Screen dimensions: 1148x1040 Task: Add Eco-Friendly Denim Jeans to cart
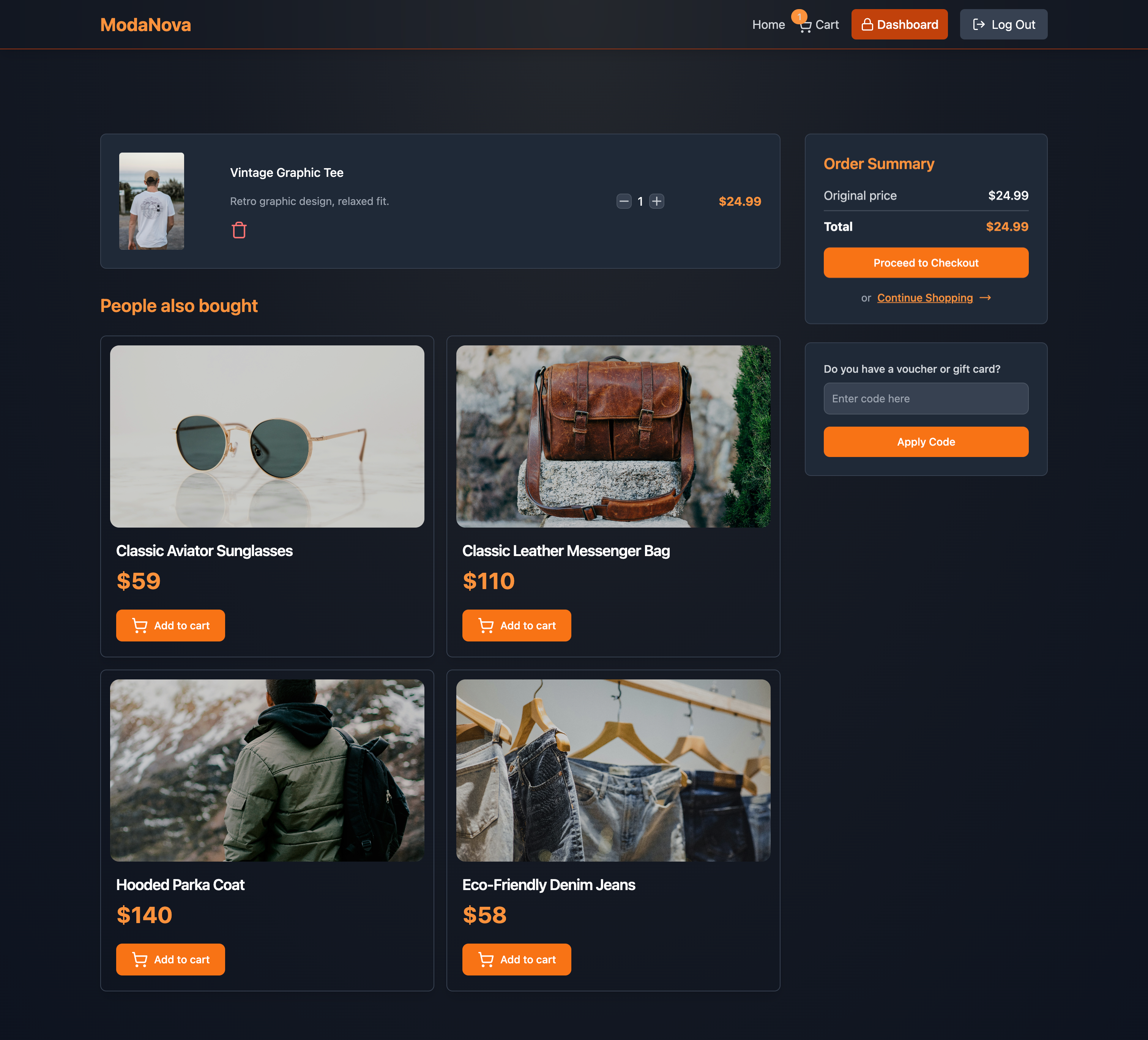click(x=516, y=960)
